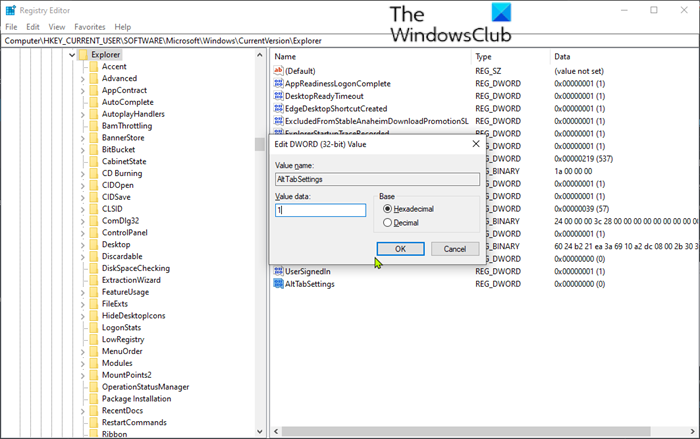The width and height of the screenshot is (700, 439).
Task: Click the 0x00000039 (57) data value
Action: [x=581, y=209]
